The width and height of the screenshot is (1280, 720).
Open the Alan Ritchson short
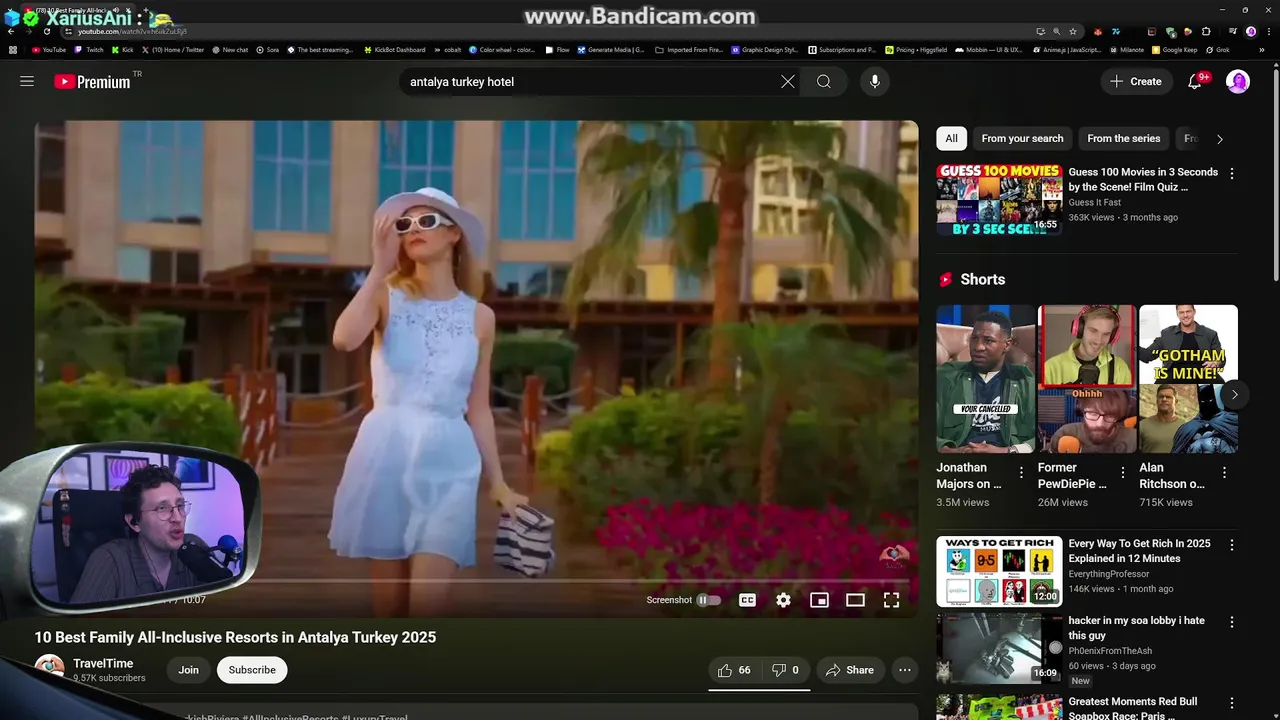point(1188,379)
